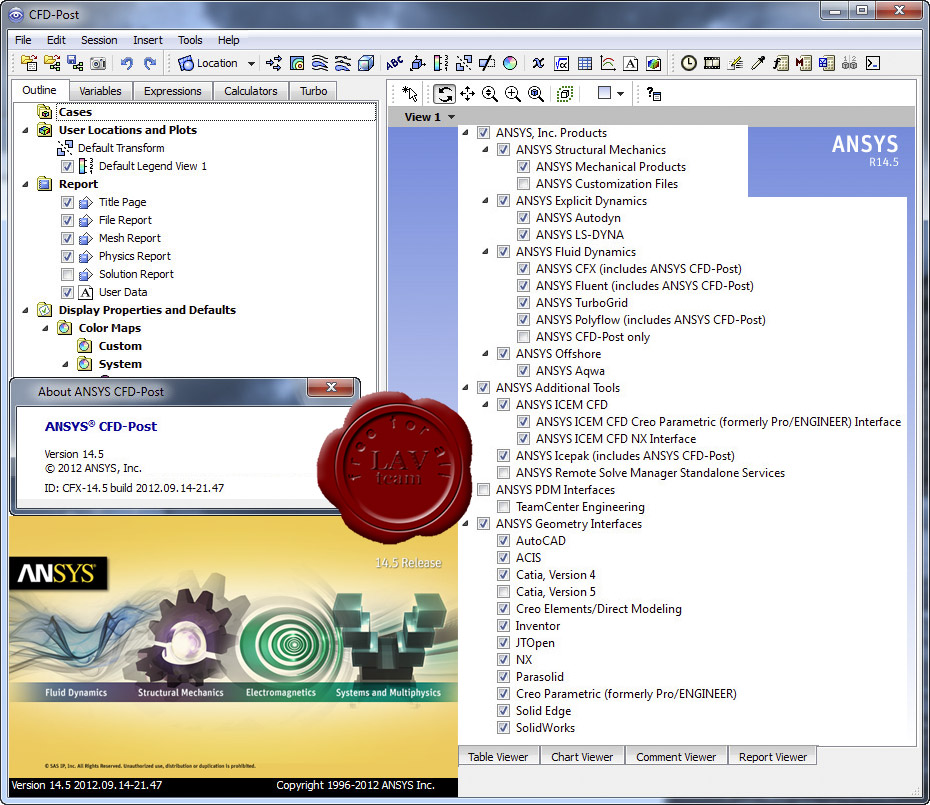Click the Chart icon in toolbar
Image resolution: width=930 pixels, height=805 pixels.
tap(608, 63)
